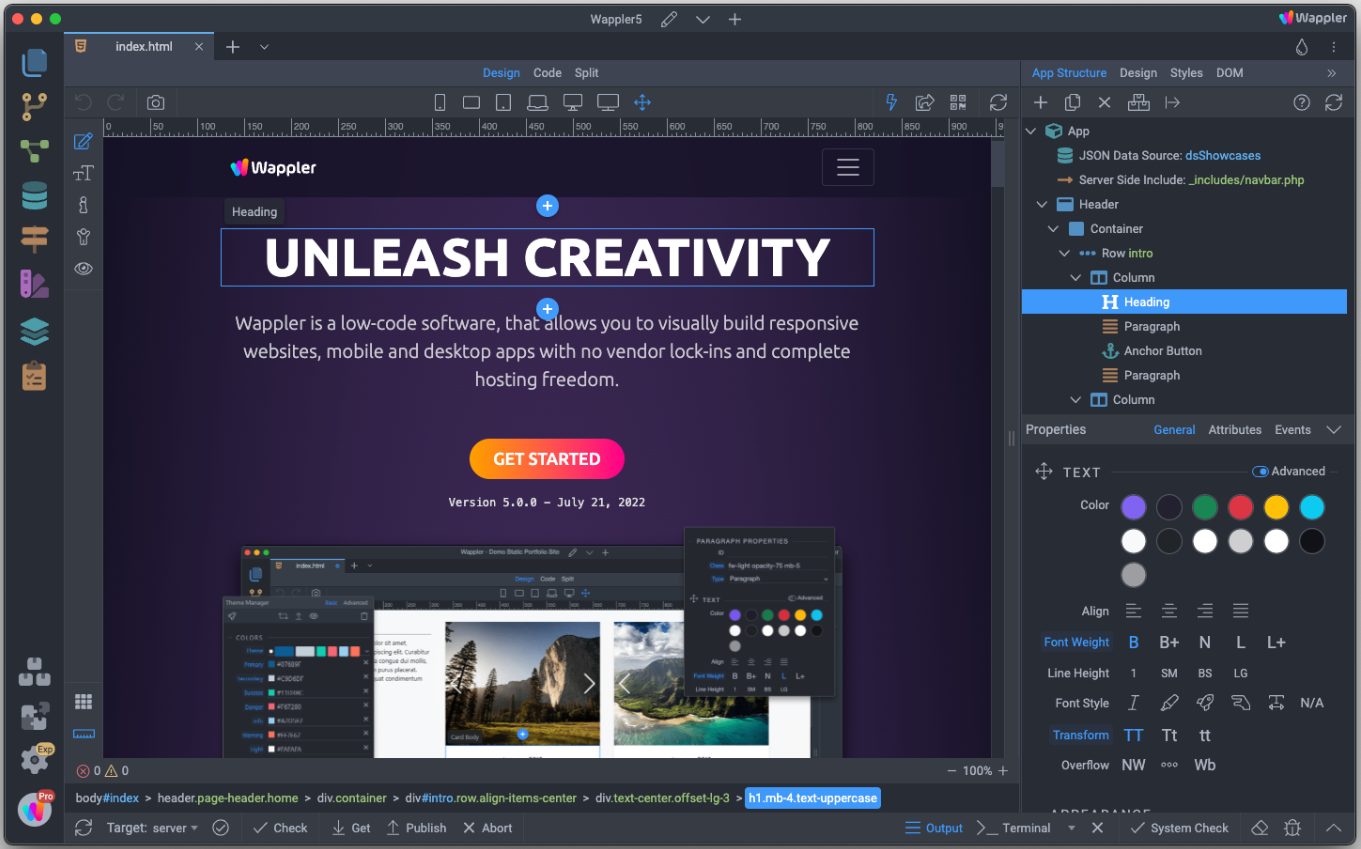Set Font Weight to N normal
Screen dimensions: 1361x849
click(x=1205, y=642)
